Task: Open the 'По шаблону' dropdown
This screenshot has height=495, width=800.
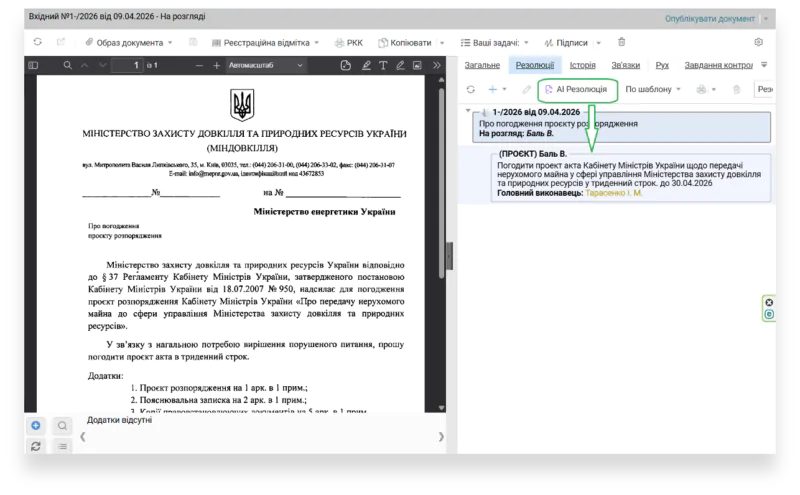Action: coord(653,89)
